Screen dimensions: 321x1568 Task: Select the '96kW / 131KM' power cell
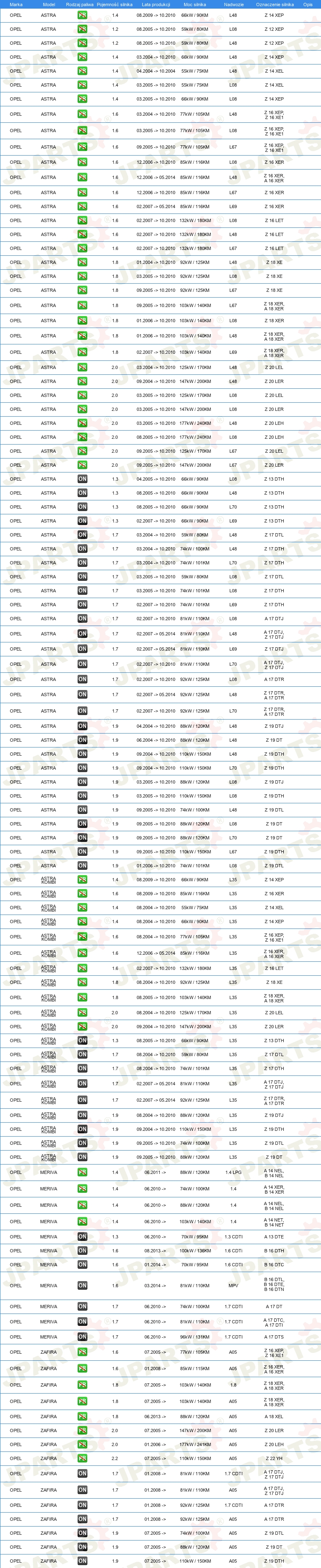pos(195,1336)
